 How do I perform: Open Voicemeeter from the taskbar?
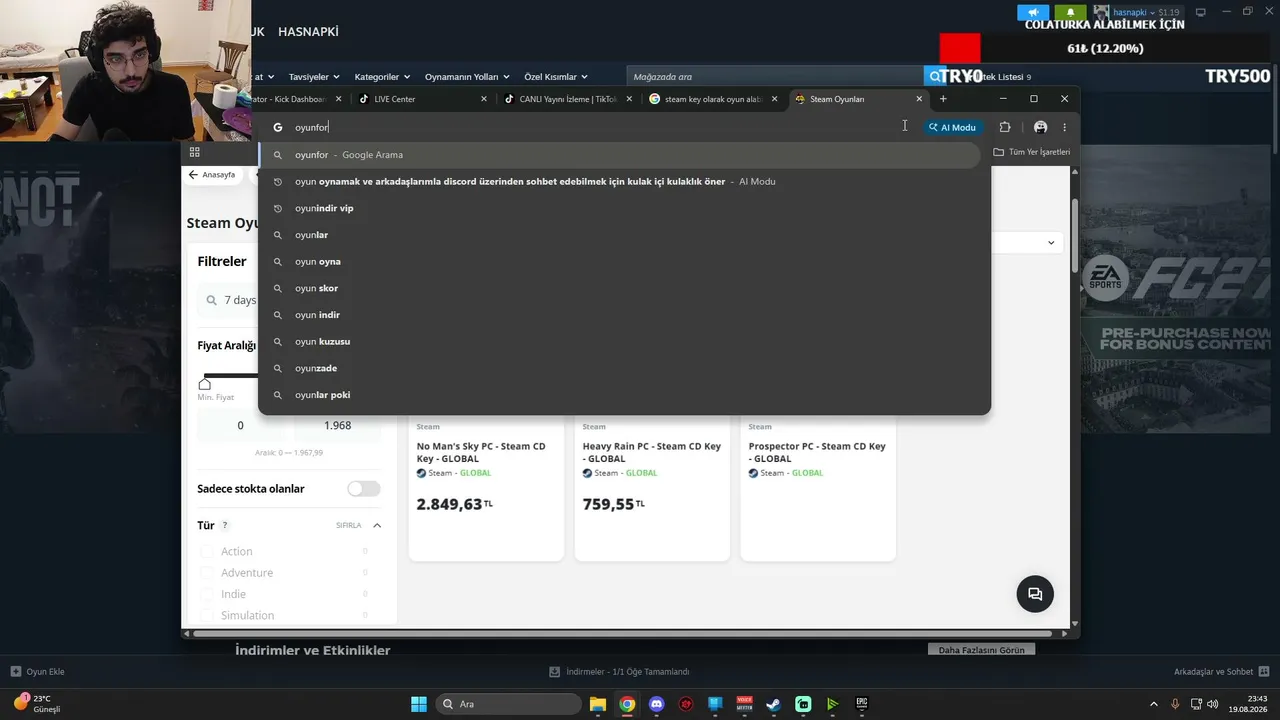pos(744,704)
